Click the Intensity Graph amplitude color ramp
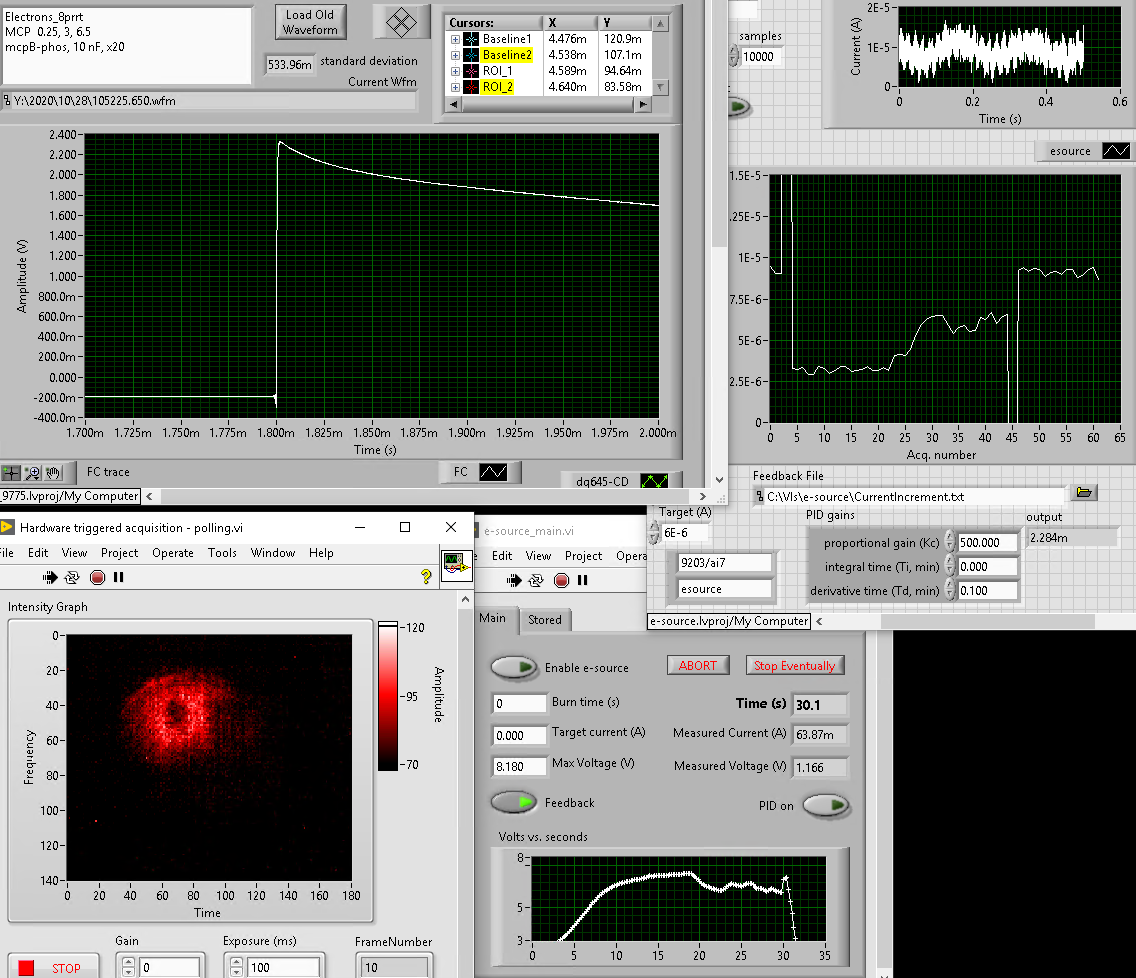Image resolution: width=1136 pixels, height=978 pixels. [387, 696]
